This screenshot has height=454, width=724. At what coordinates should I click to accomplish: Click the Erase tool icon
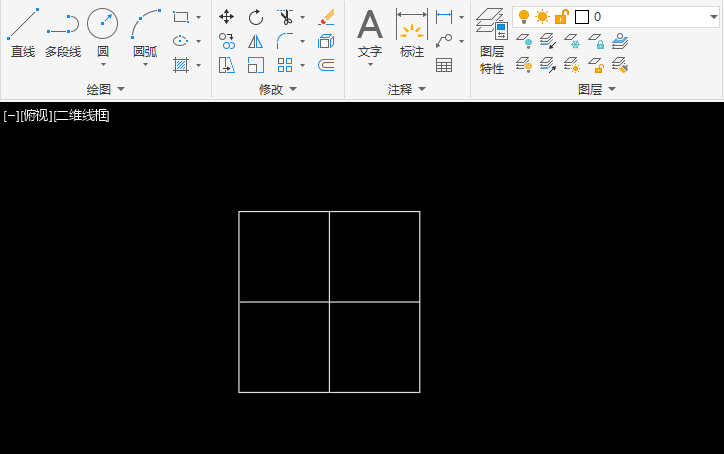[326, 17]
